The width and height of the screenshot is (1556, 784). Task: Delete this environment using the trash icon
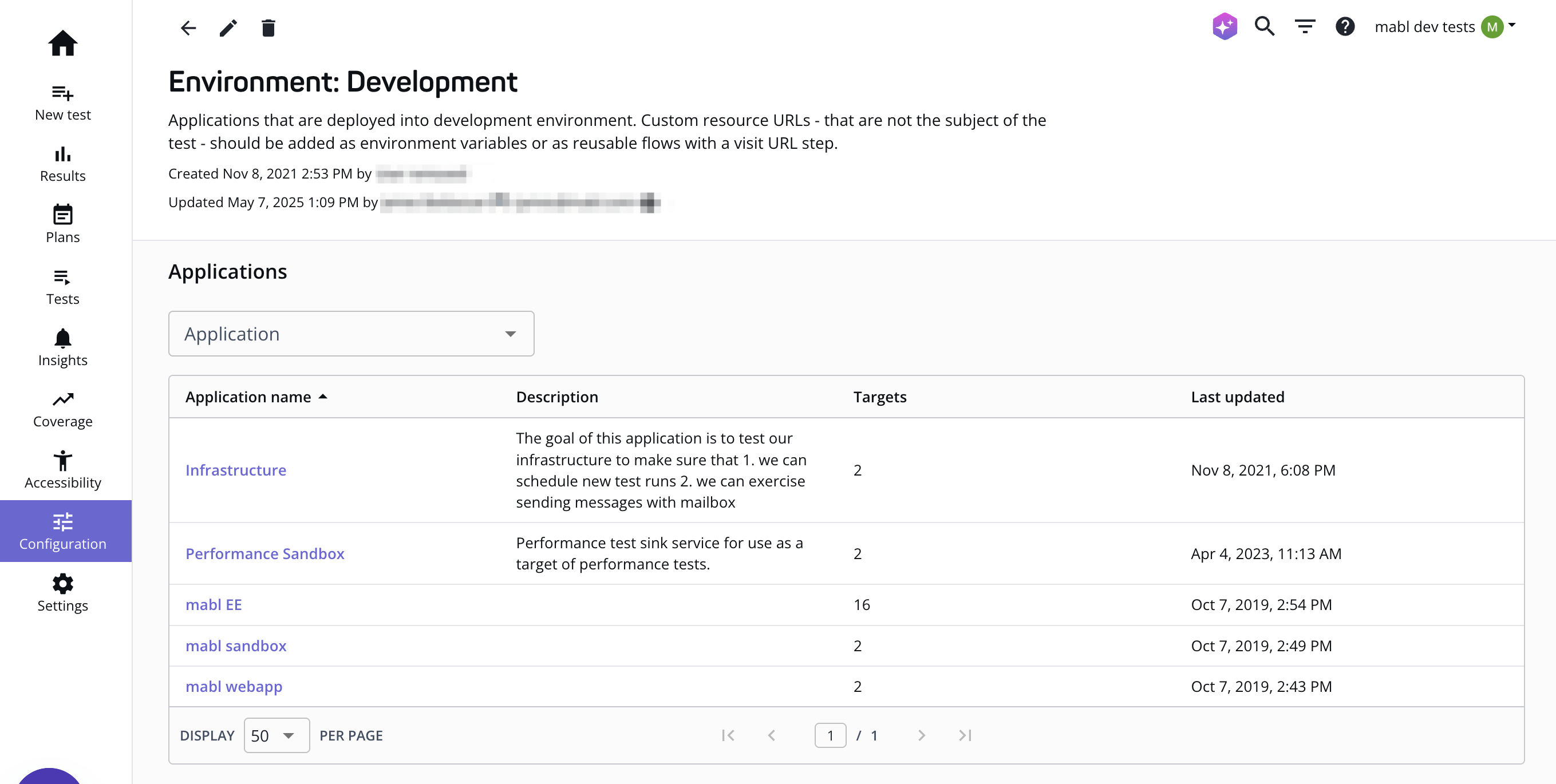point(269,28)
